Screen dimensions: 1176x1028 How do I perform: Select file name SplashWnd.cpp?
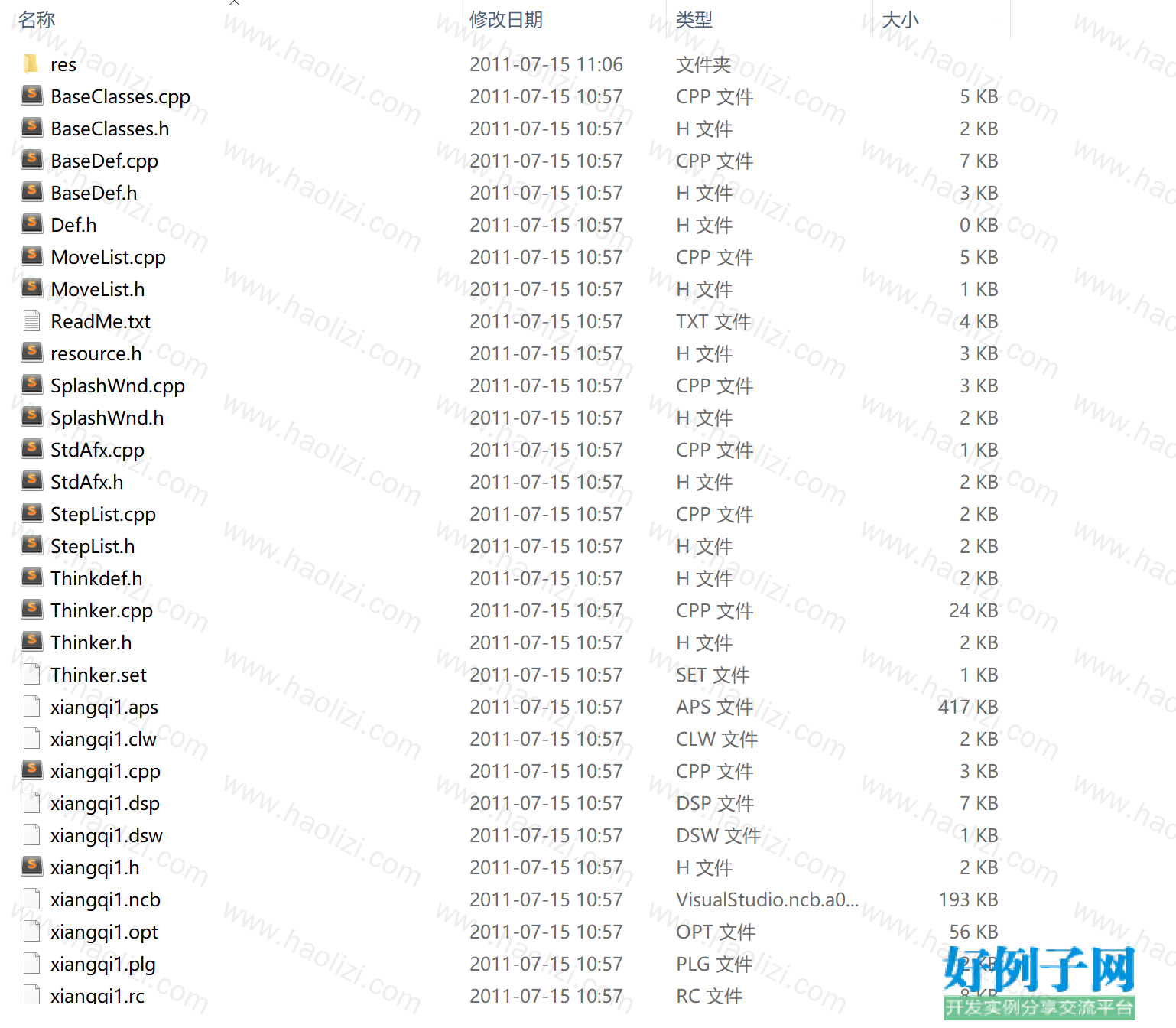pyautogui.click(x=118, y=386)
